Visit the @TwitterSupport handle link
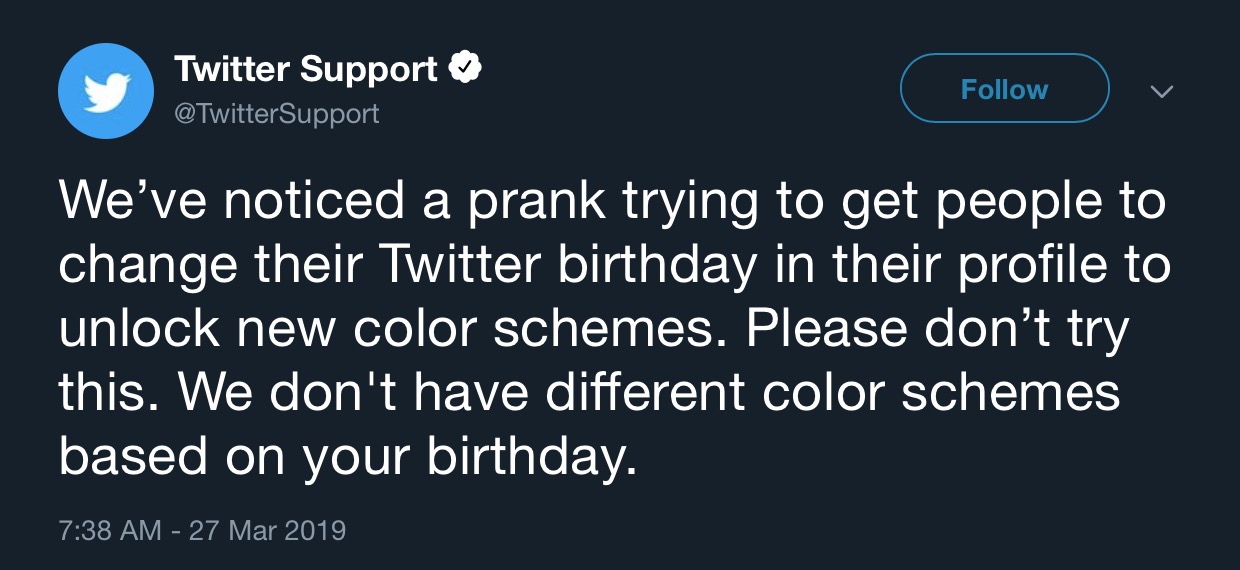The height and width of the screenshot is (570, 1240). click(x=277, y=113)
